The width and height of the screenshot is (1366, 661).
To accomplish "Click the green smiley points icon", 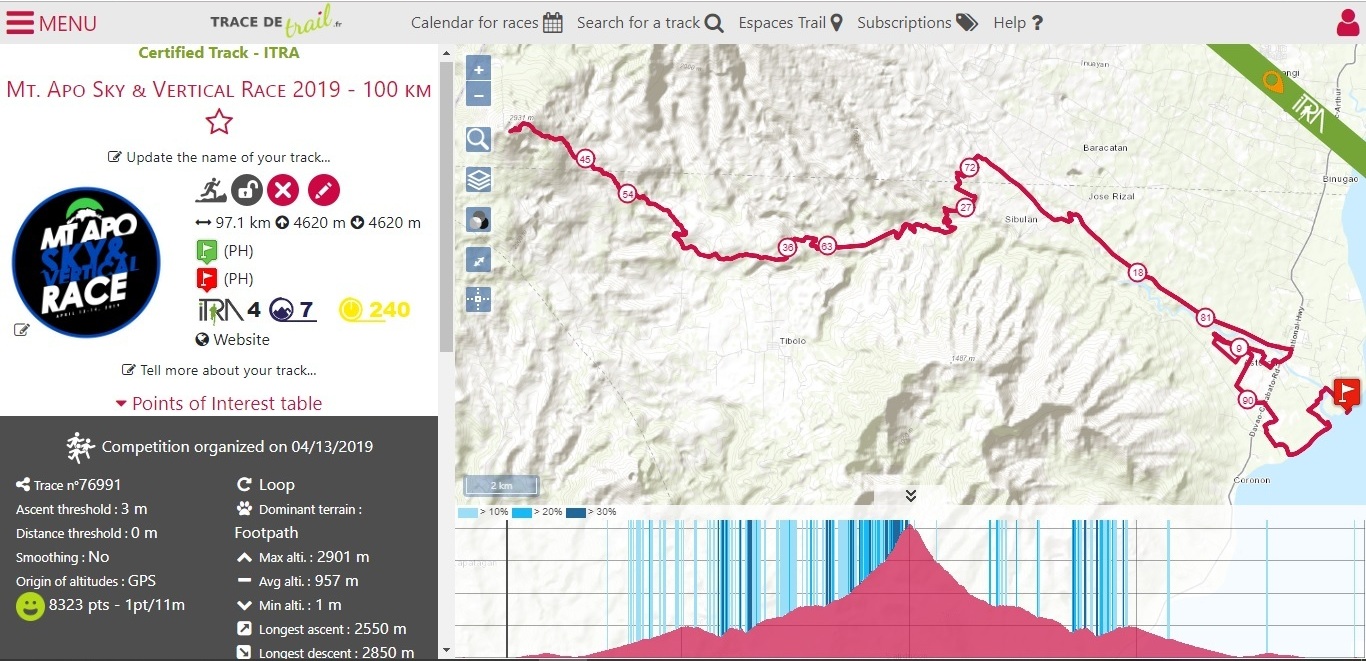I will [x=30, y=605].
